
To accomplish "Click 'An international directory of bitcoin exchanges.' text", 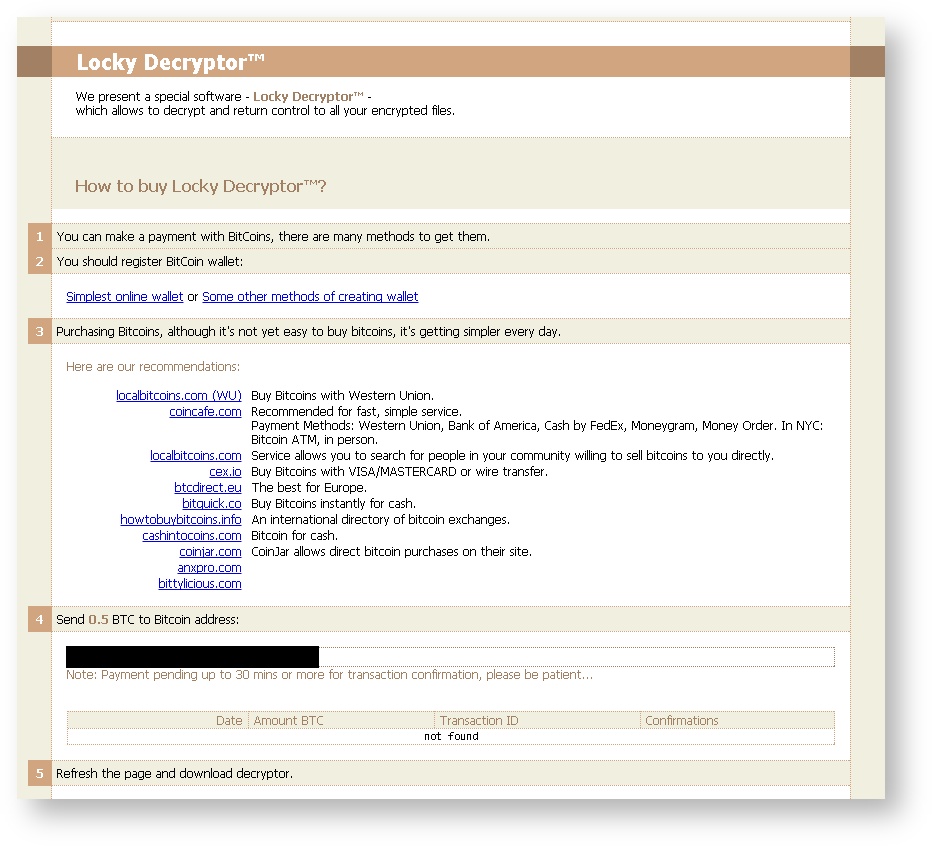I will coord(380,520).
